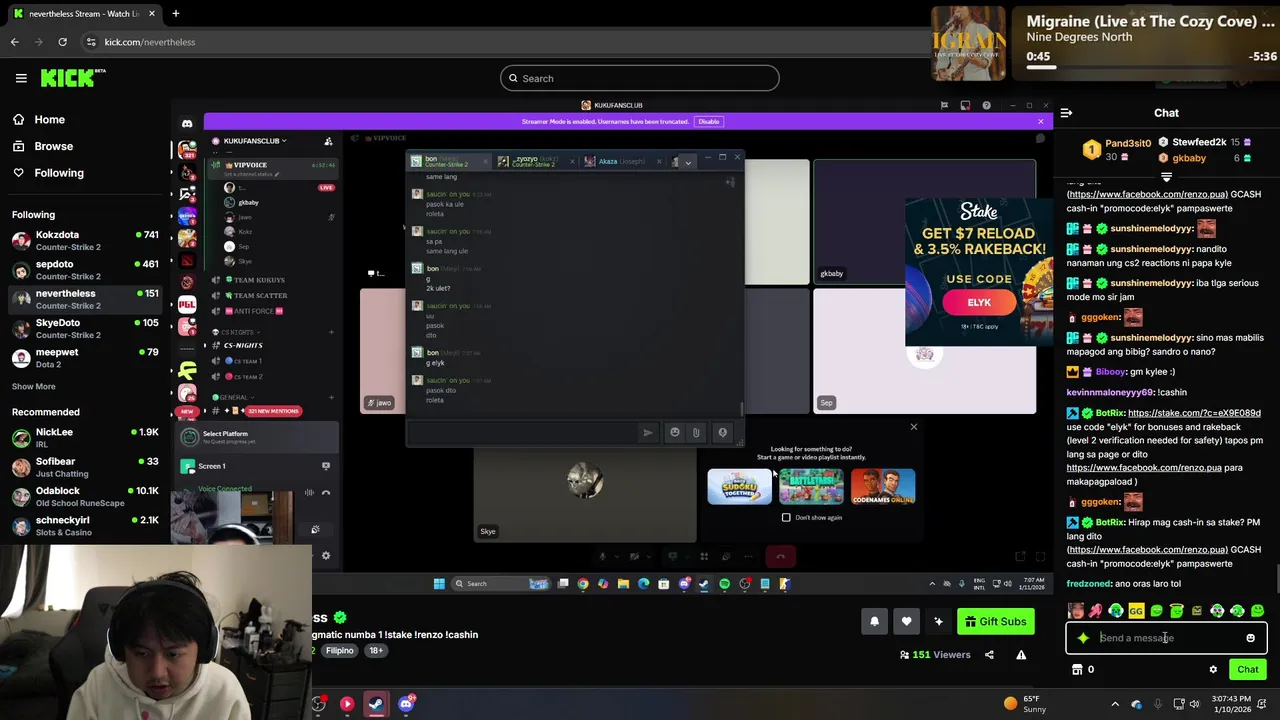Click the Stake ELYK promo code button
Image resolution: width=1280 pixels, height=720 pixels.
coord(979,303)
